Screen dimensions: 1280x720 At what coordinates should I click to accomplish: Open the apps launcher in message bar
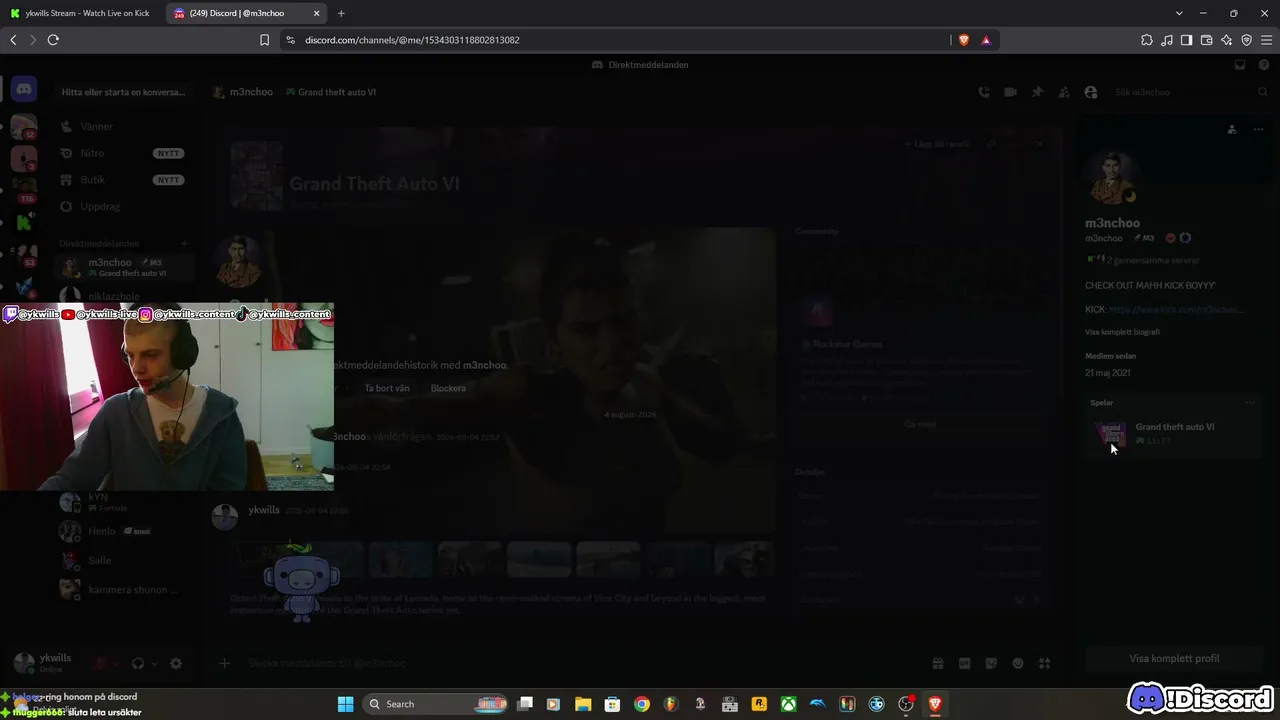point(1045,663)
